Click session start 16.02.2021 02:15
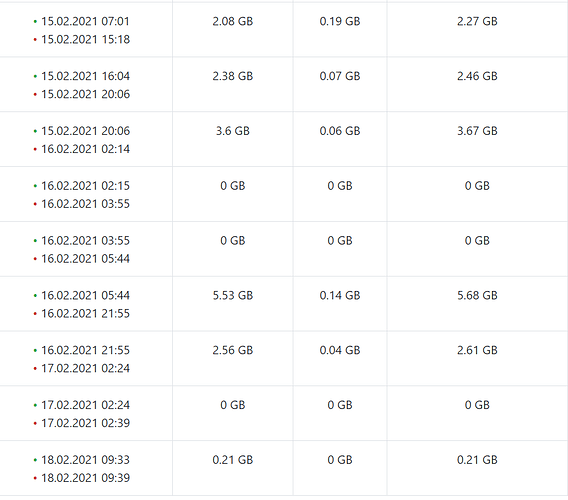568x500 pixels. (85, 186)
